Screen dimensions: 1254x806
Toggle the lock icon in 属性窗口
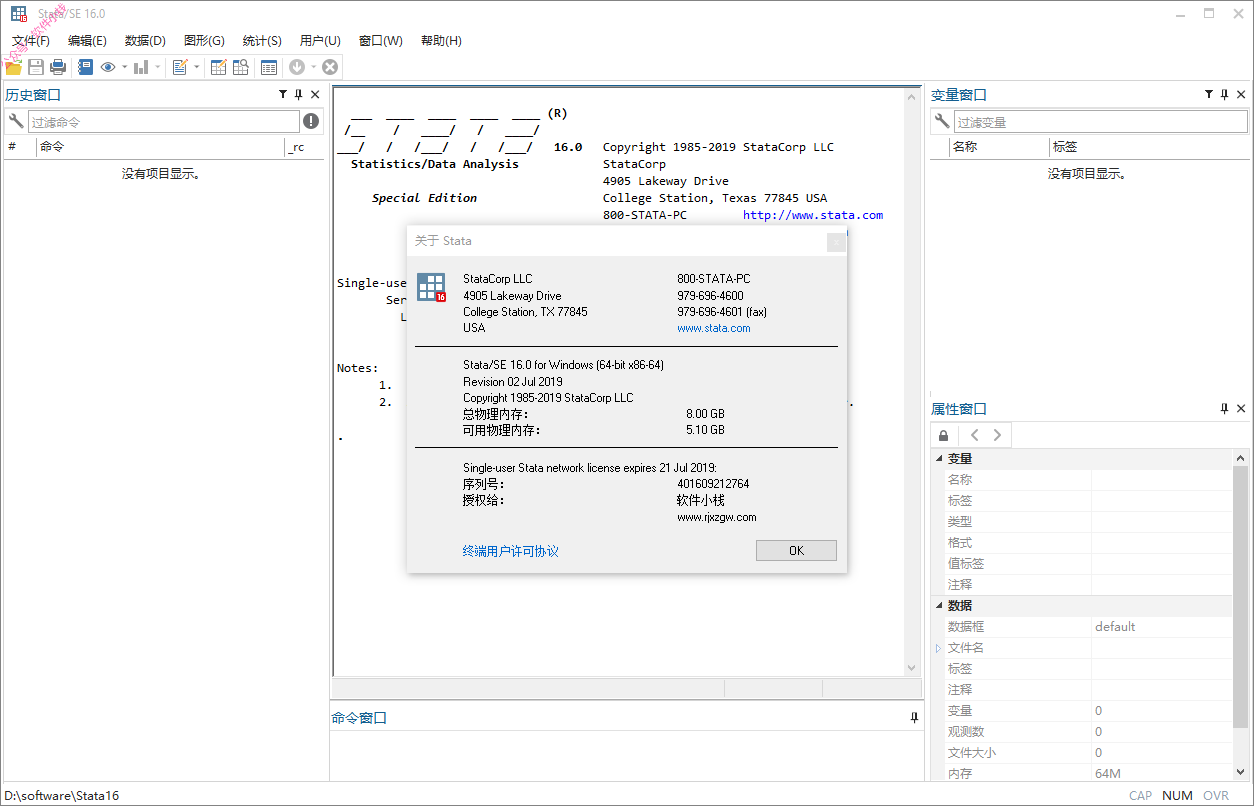[944, 435]
